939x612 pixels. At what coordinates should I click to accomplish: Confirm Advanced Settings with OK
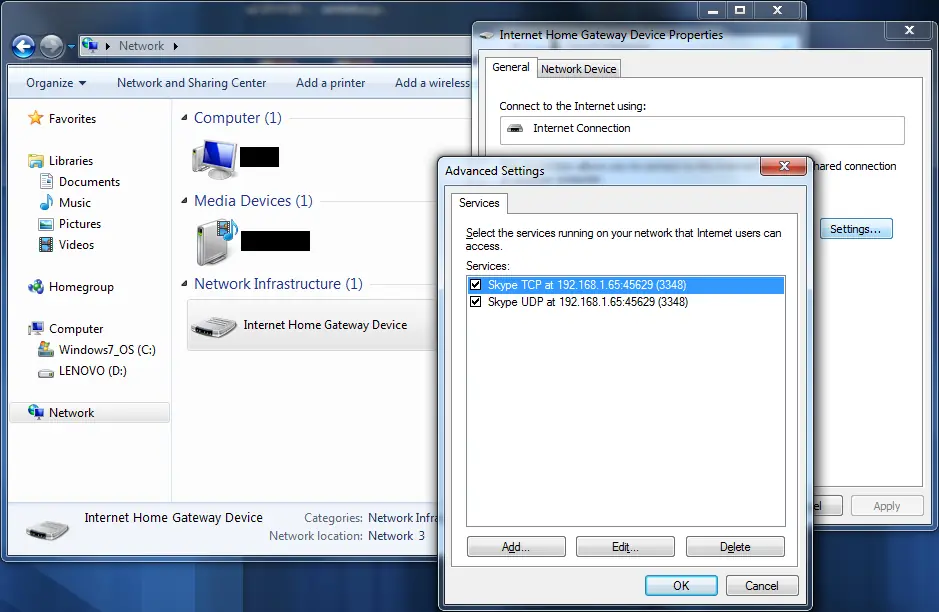[681, 585]
